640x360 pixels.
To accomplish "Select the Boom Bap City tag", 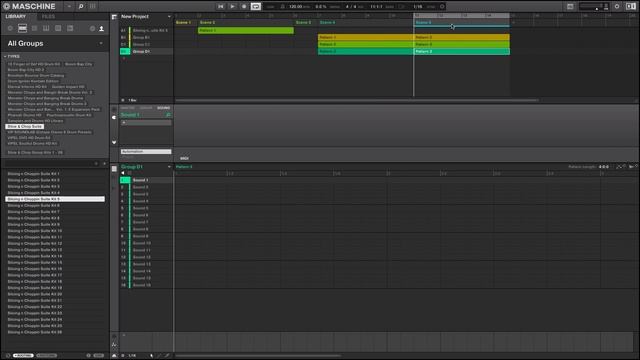I will [78, 64].
